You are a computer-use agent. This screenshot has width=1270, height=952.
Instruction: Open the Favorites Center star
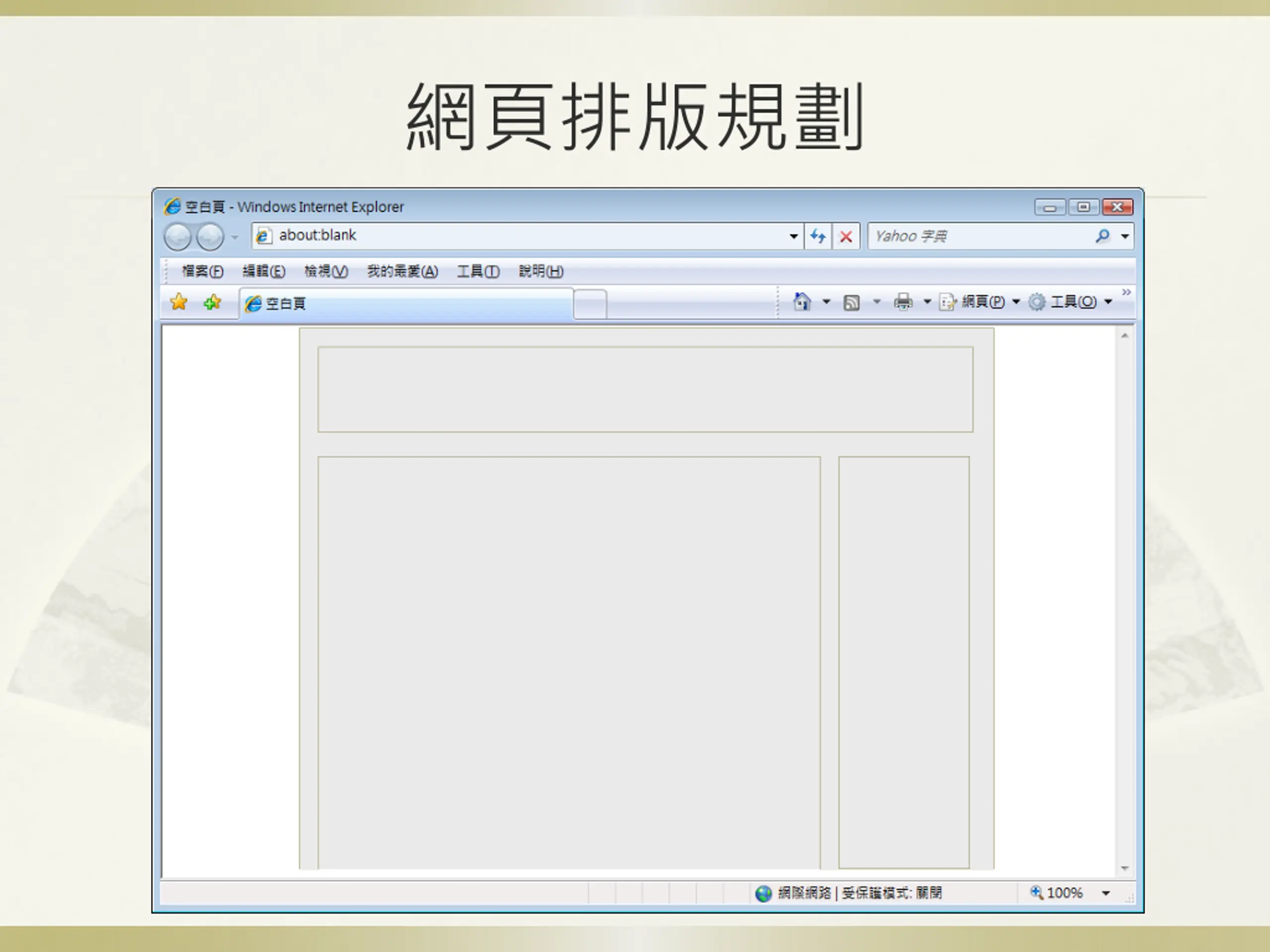click(179, 302)
